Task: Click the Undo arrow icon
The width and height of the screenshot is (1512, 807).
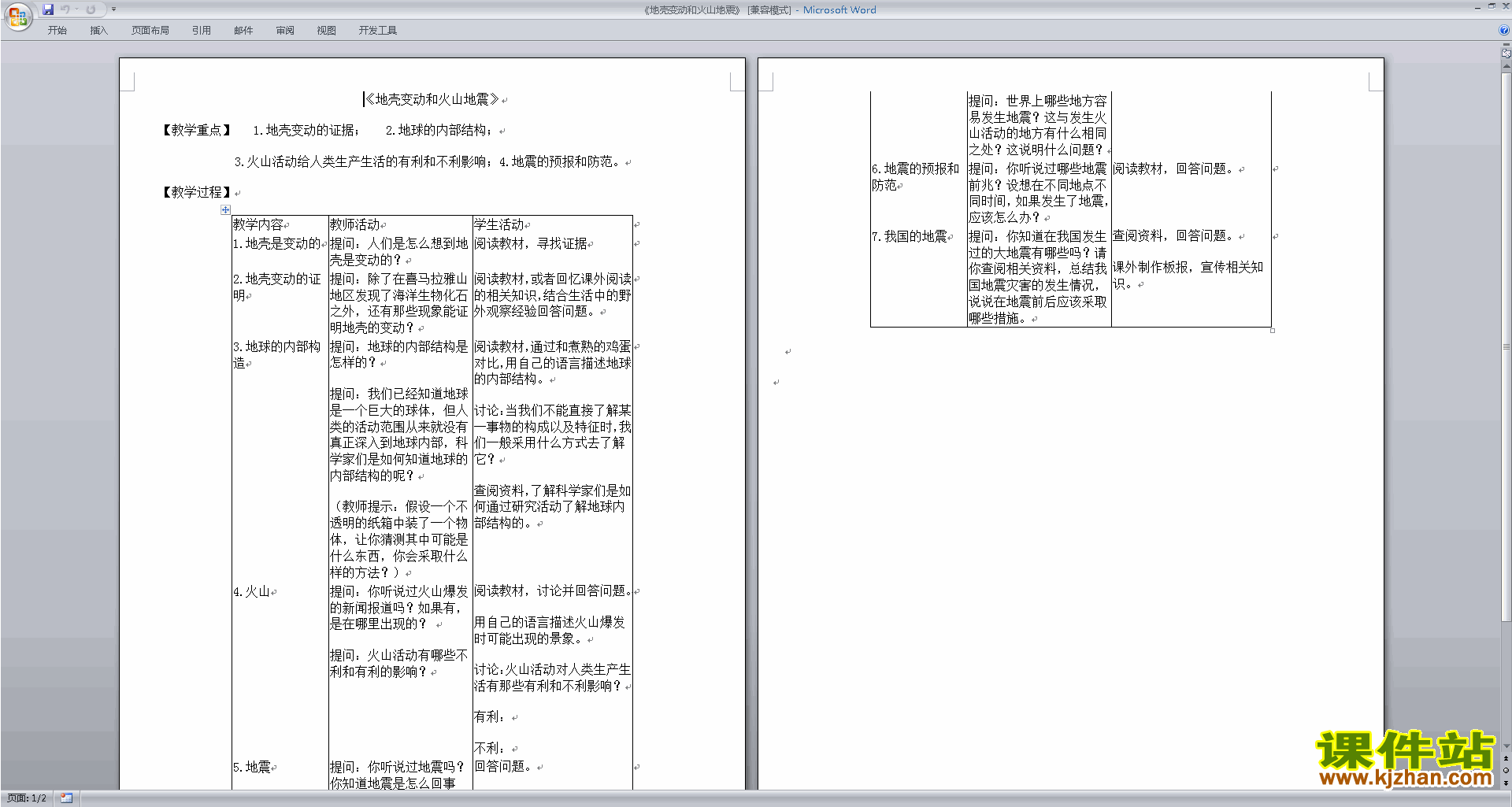Action: [x=65, y=9]
